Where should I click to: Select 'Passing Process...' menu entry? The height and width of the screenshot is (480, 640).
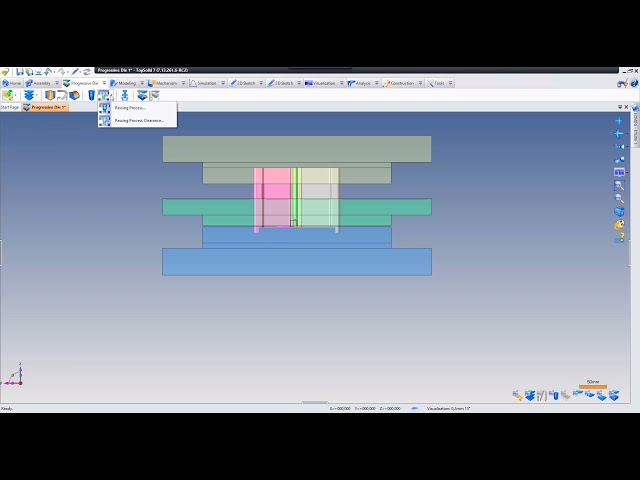(130, 108)
